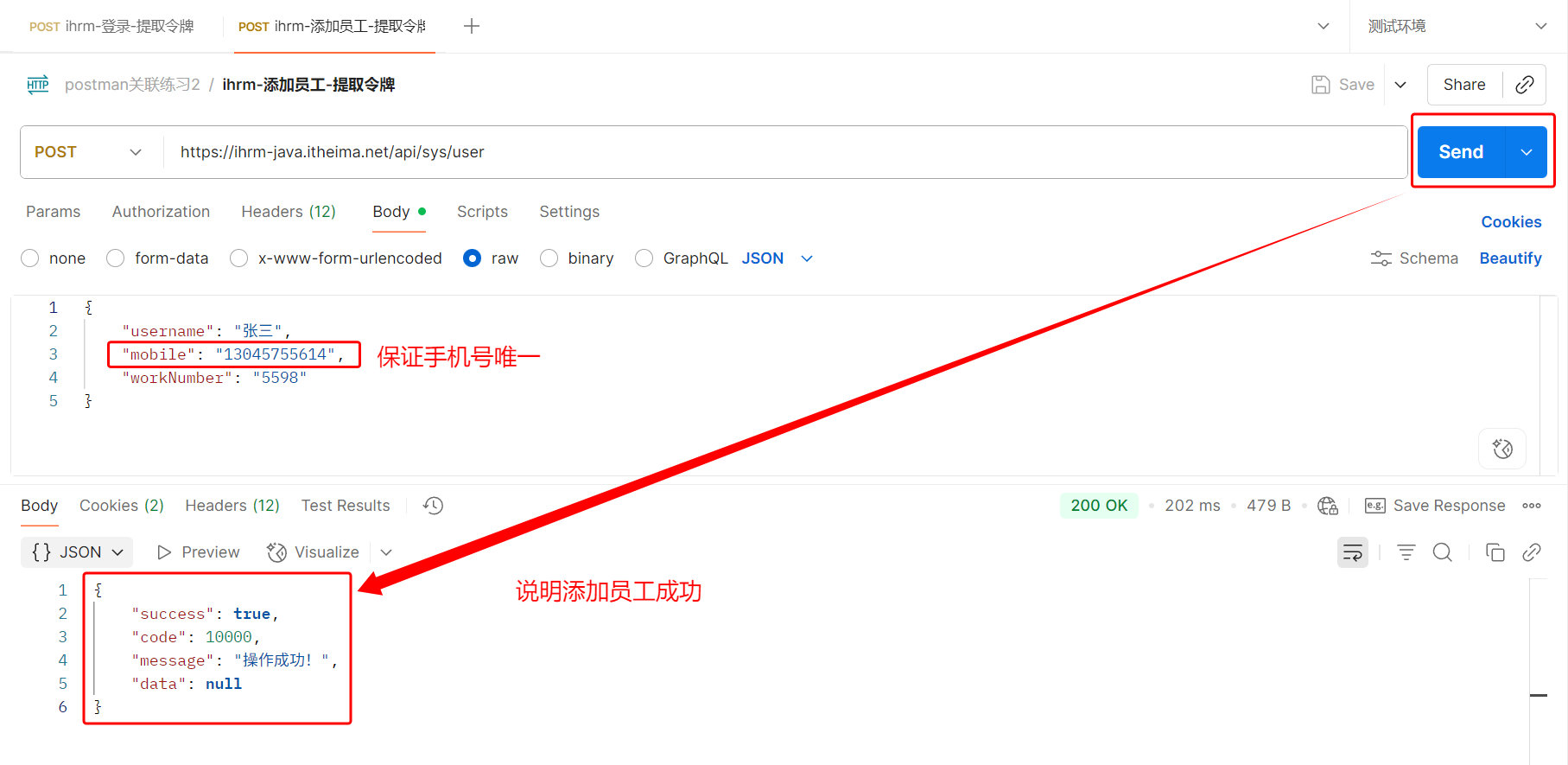Select x-www-form-urlencoded body type
Image resolution: width=1568 pixels, height=765 pixels.
coord(239,258)
